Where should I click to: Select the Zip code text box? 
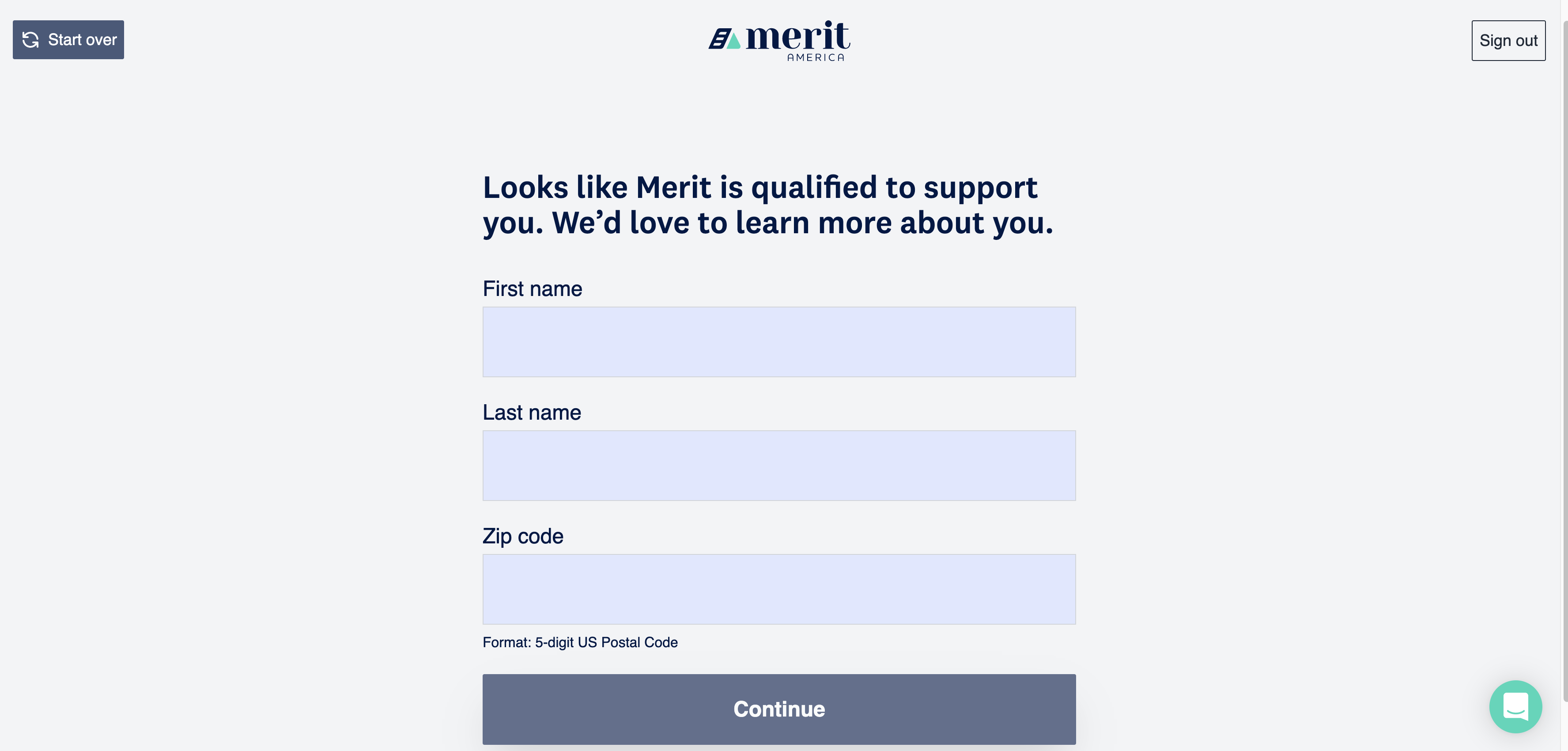tap(778, 589)
